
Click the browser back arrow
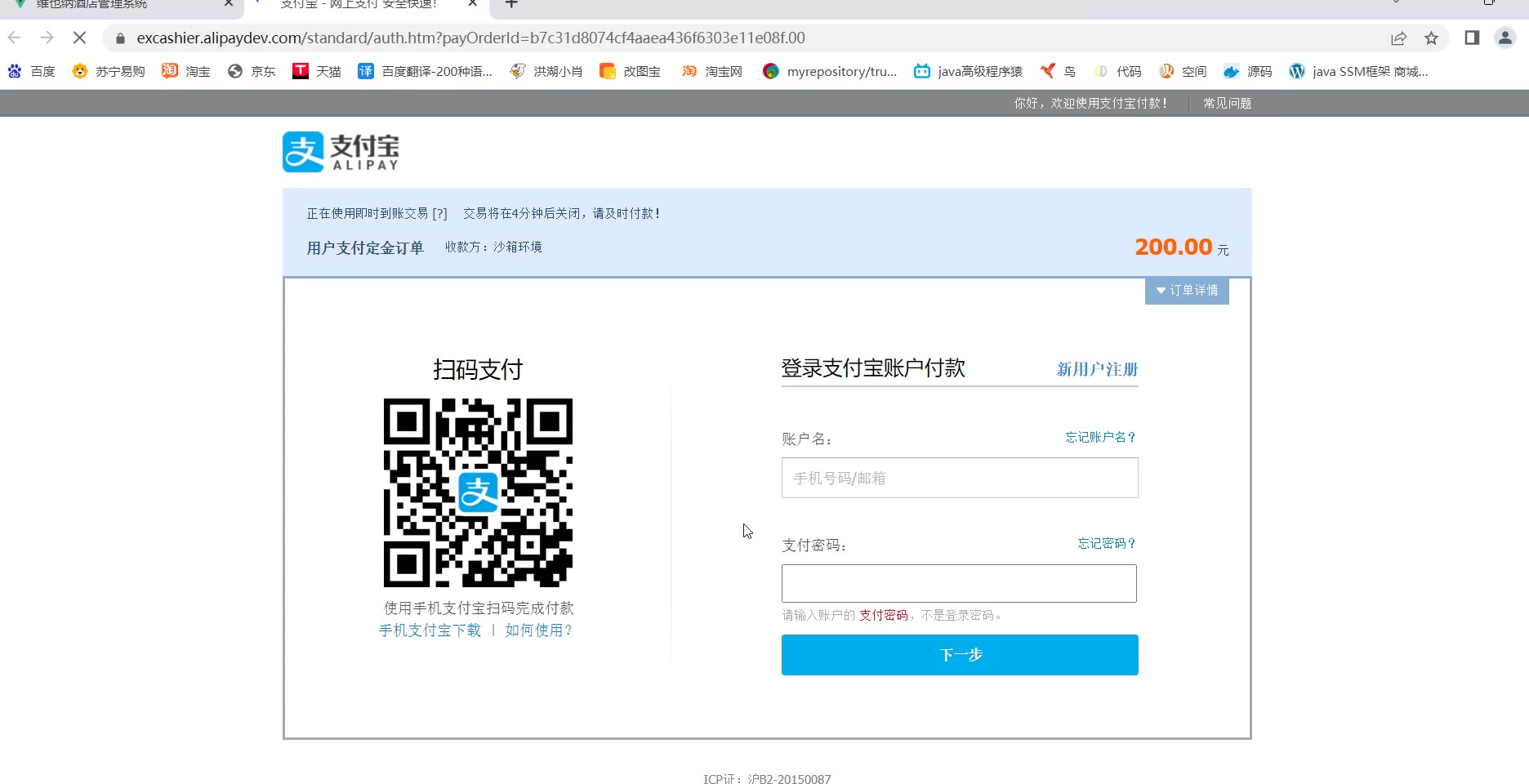pyautogui.click(x=15, y=38)
